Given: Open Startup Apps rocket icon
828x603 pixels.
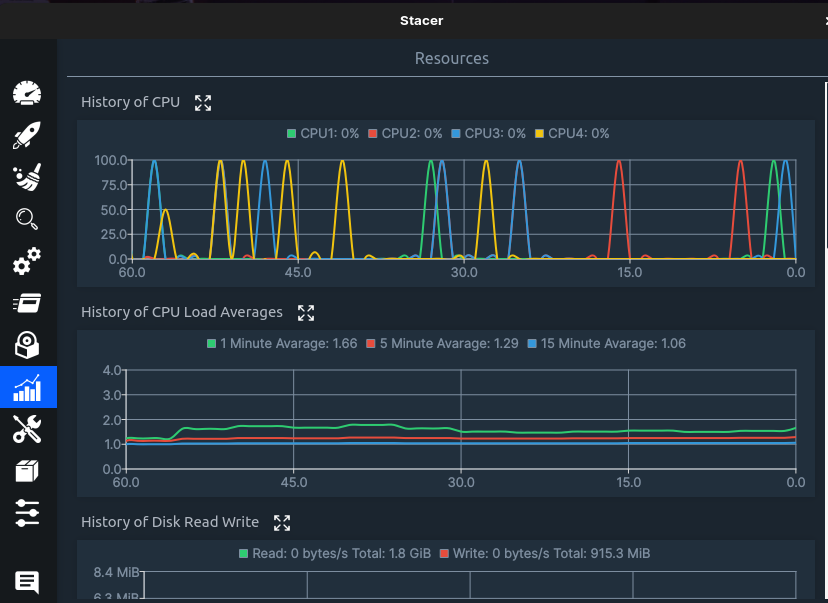Looking at the screenshot, I should coord(27,136).
